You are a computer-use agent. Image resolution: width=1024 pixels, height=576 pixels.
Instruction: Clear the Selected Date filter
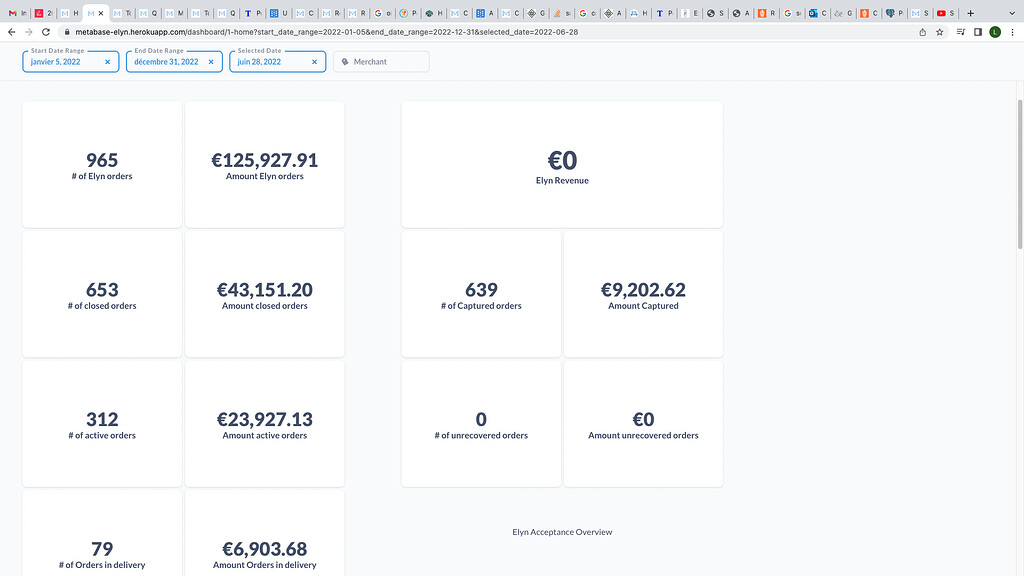coord(314,62)
